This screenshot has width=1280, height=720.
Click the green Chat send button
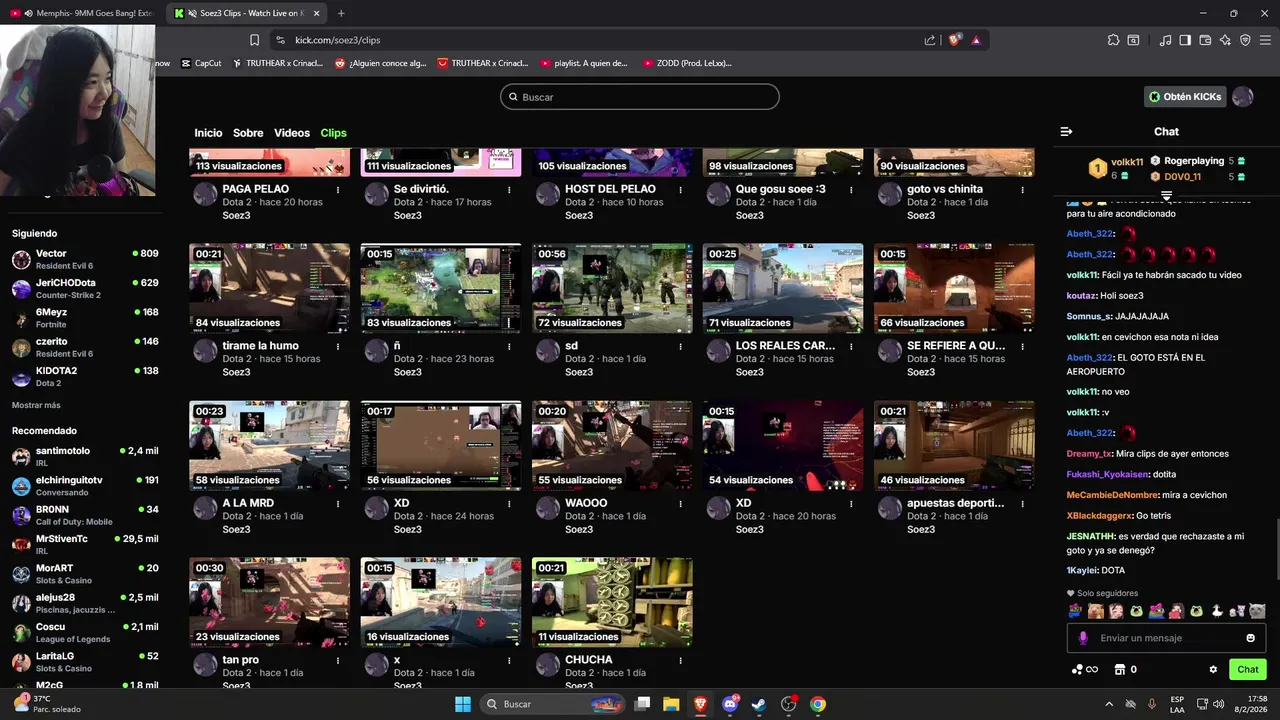[1247, 669]
